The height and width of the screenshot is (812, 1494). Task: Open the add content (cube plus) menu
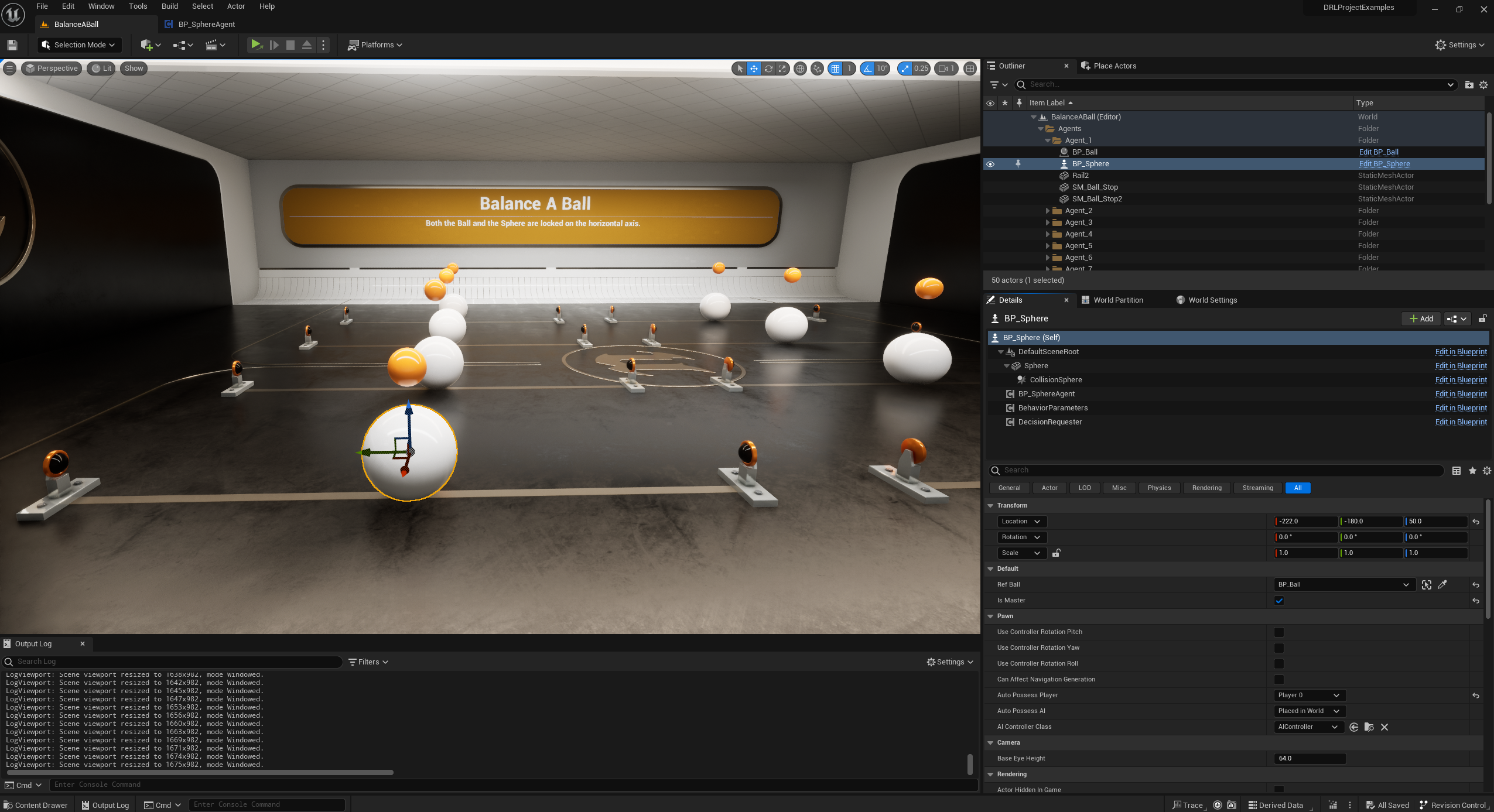pos(151,45)
